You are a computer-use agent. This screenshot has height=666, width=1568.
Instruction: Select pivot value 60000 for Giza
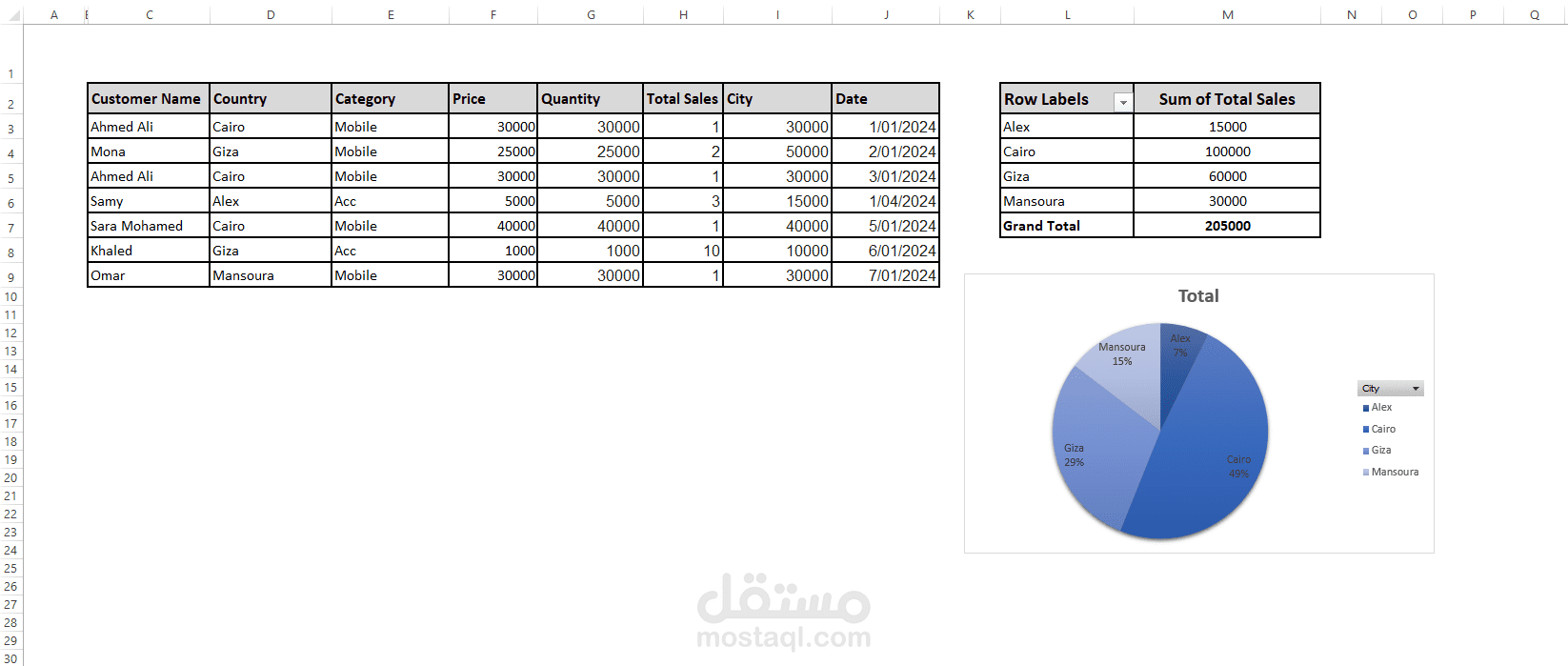(x=1227, y=176)
